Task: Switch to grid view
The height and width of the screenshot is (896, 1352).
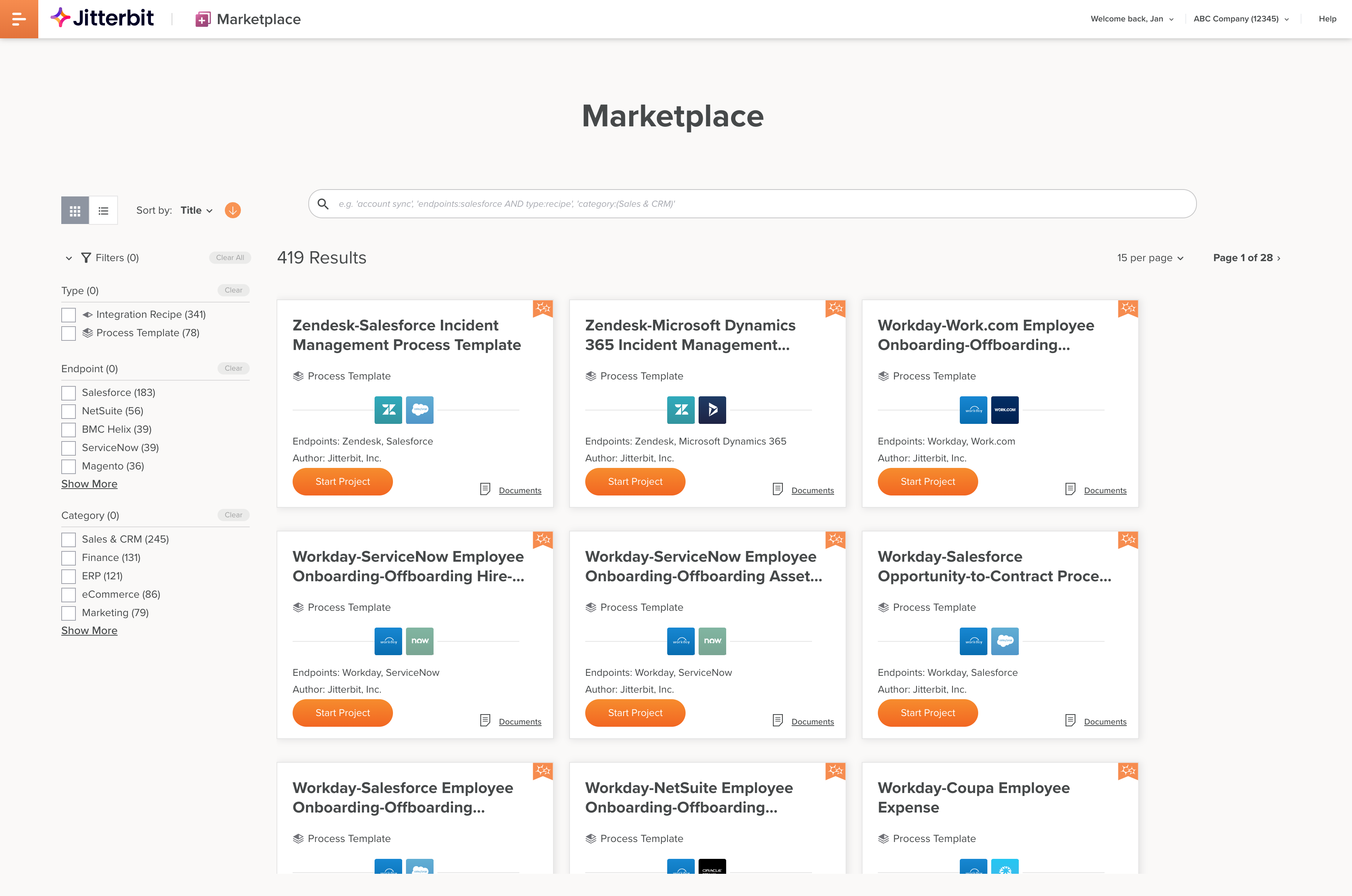Action: click(x=75, y=211)
